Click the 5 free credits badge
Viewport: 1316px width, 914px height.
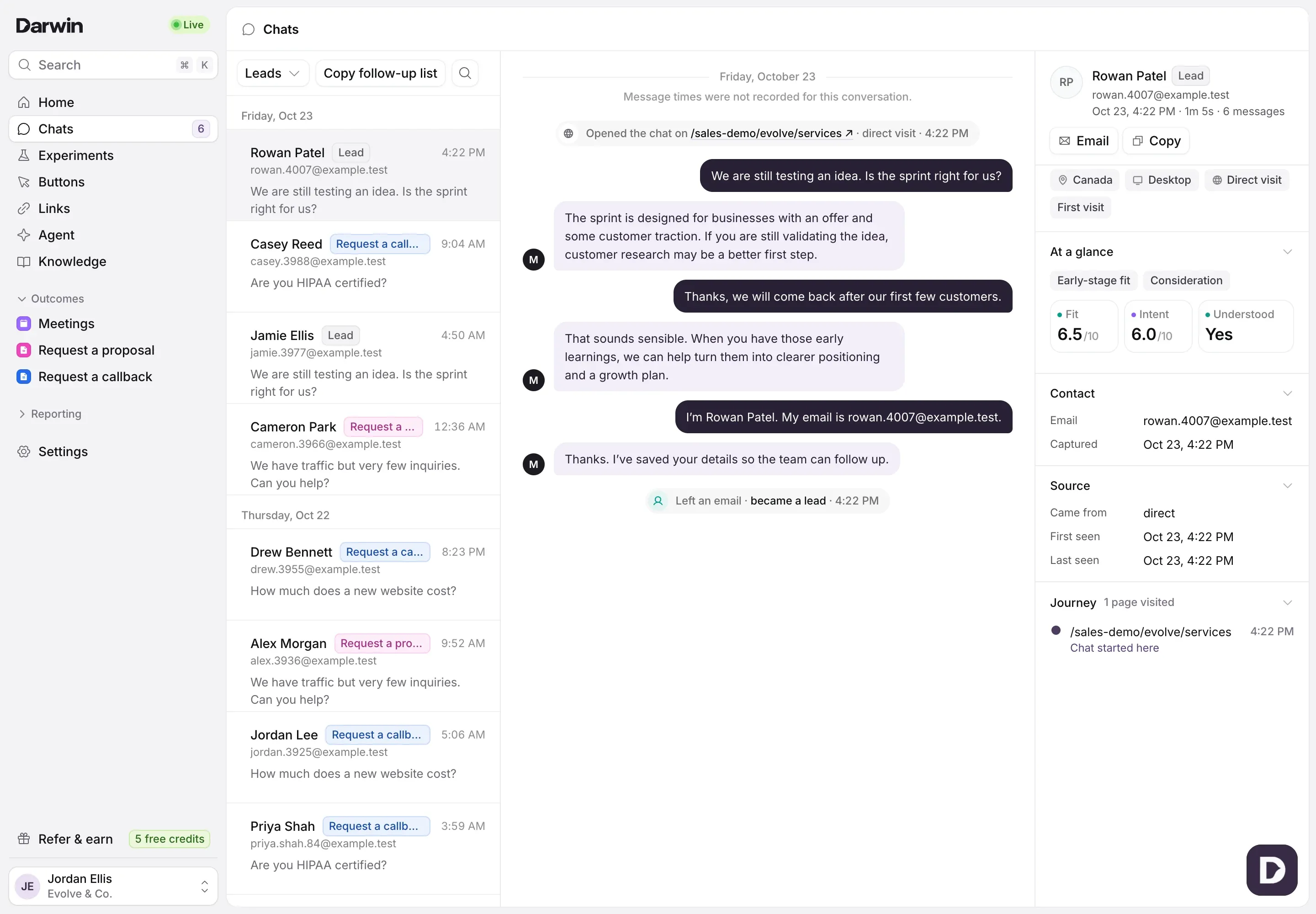point(170,839)
